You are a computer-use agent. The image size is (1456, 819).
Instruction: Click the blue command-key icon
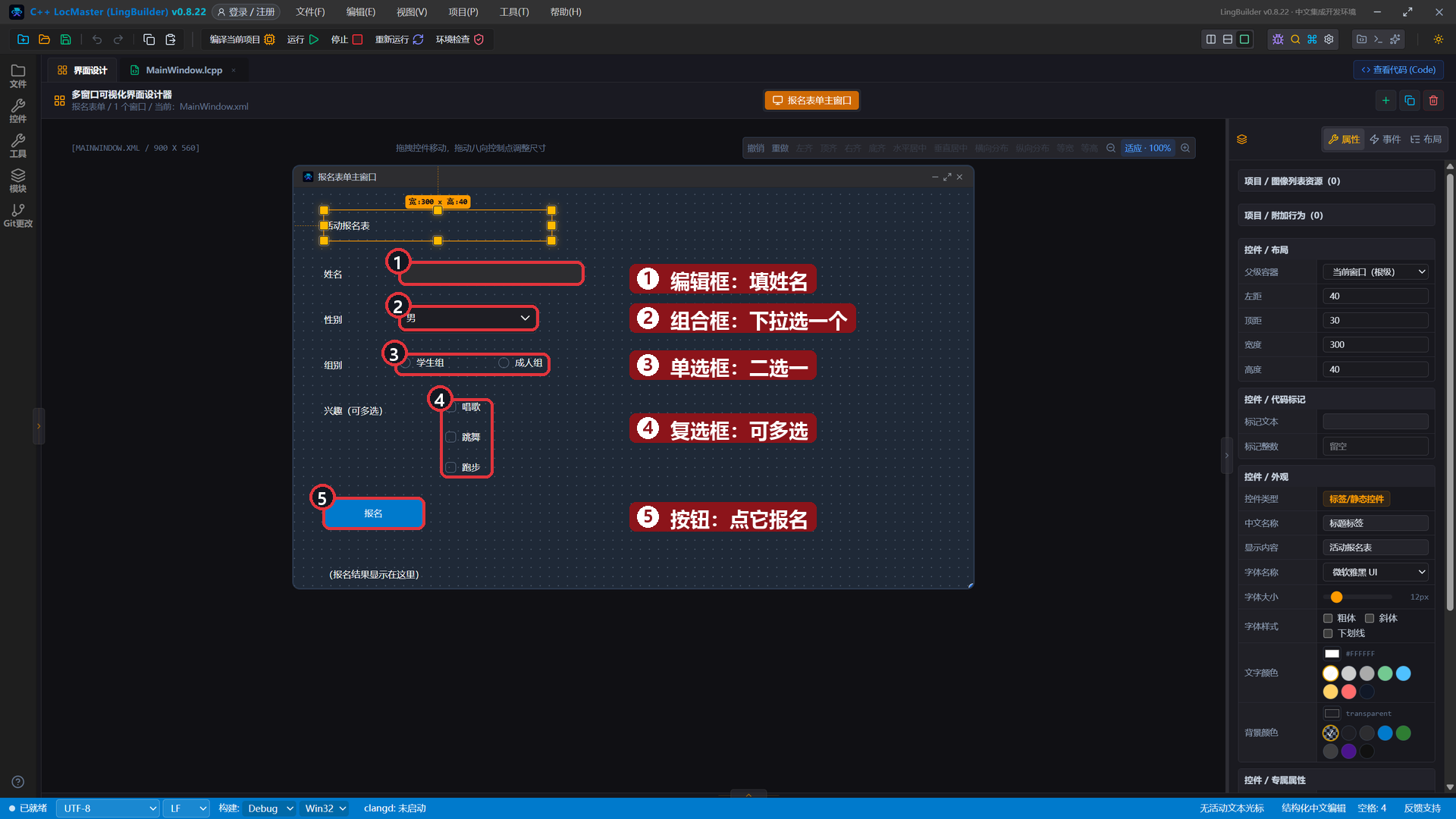[x=1312, y=39]
